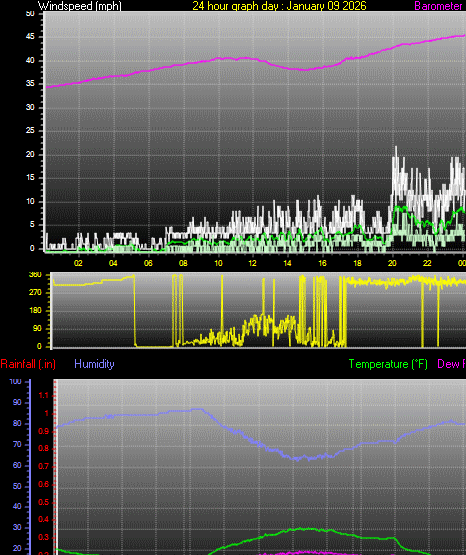Pick the 180 degree wind direction tick
The height and width of the screenshot is (555, 466).
pyautogui.click(x=35, y=310)
